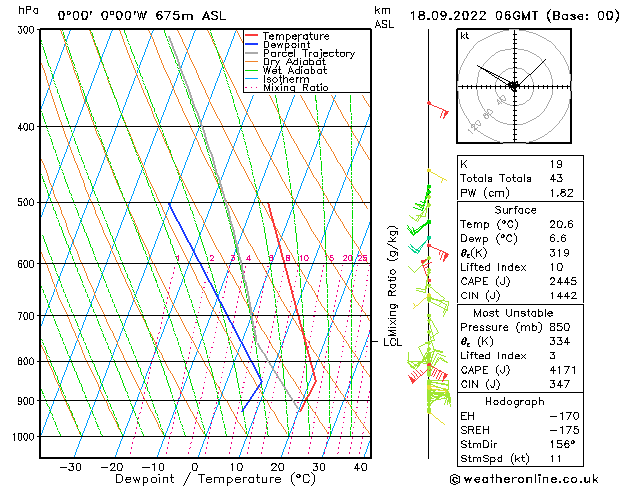Click the Surface section header
This screenshot has height=486, width=629.
514,210
